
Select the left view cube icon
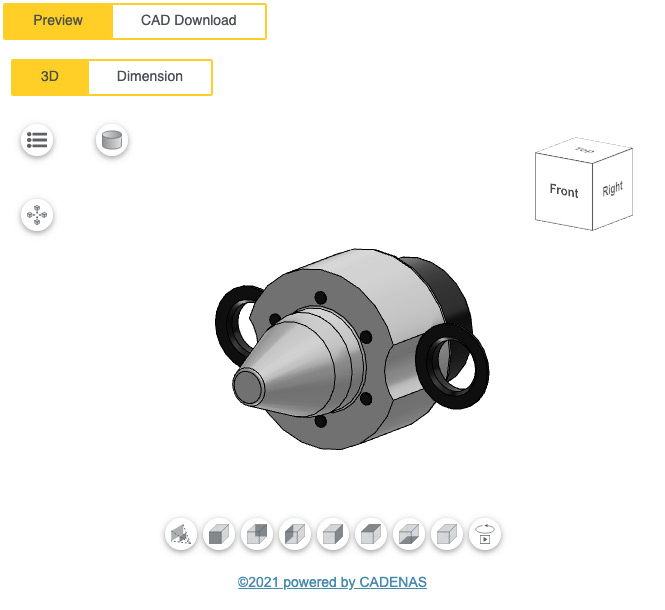pos(295,534)
